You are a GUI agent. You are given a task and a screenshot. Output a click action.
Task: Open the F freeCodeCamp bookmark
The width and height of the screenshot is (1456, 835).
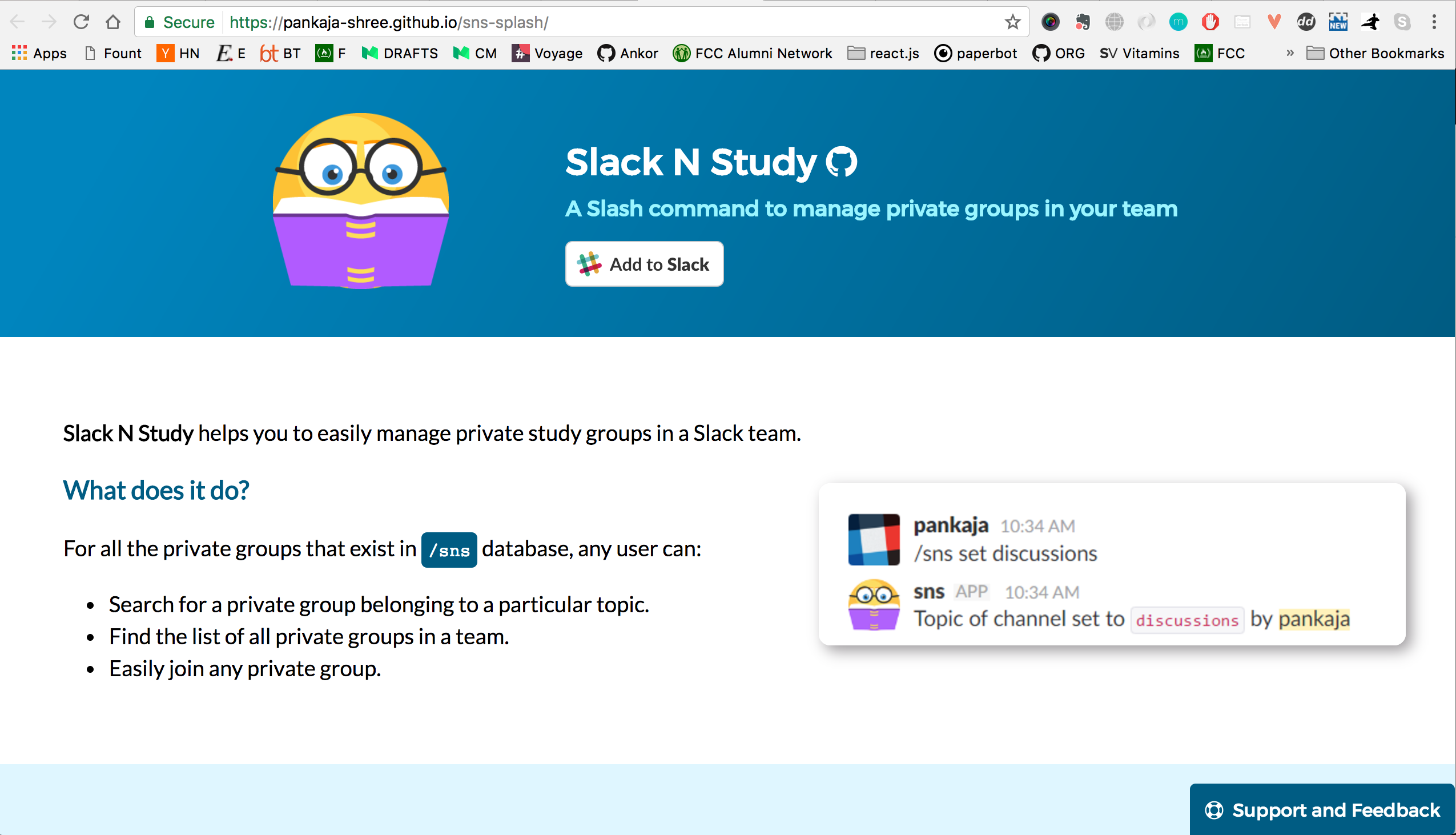pos(331,53)
